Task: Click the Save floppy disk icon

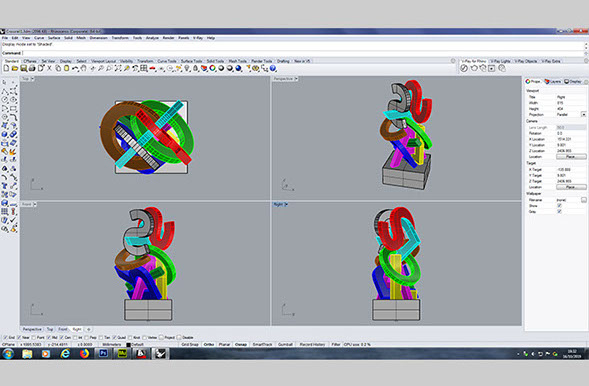Action: pos(23,68)
